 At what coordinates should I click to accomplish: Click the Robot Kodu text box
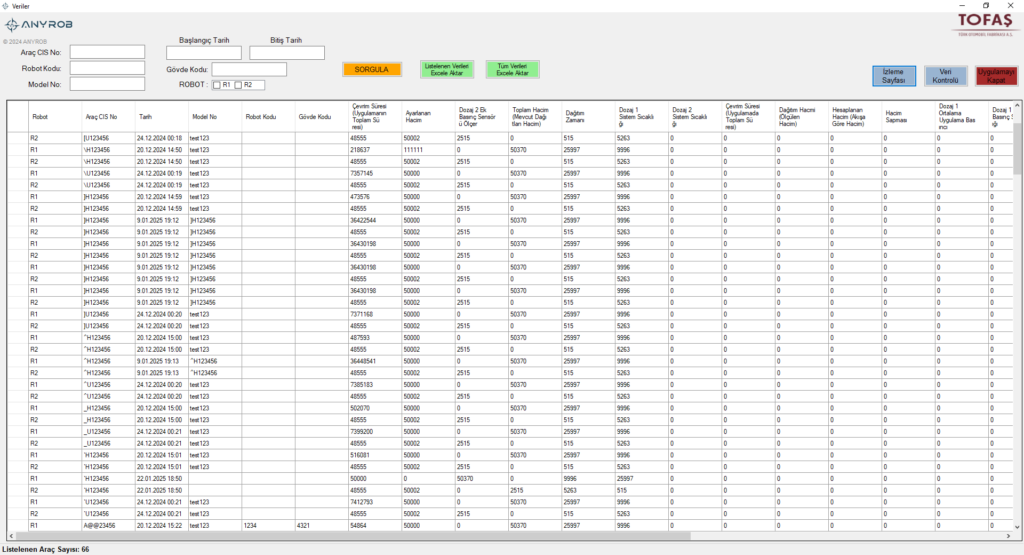(x=108, y=70)
